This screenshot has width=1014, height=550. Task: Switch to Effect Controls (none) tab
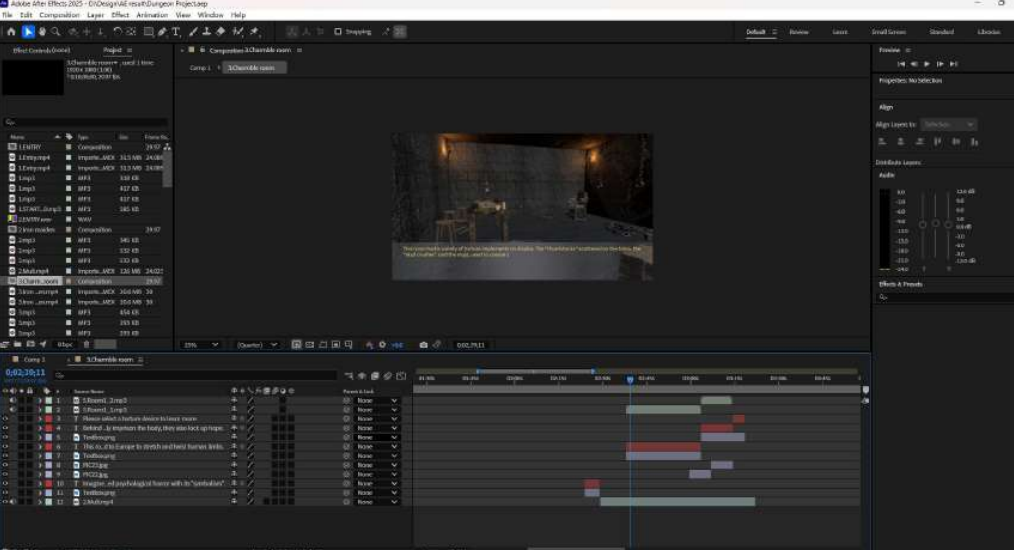point(41,50)
